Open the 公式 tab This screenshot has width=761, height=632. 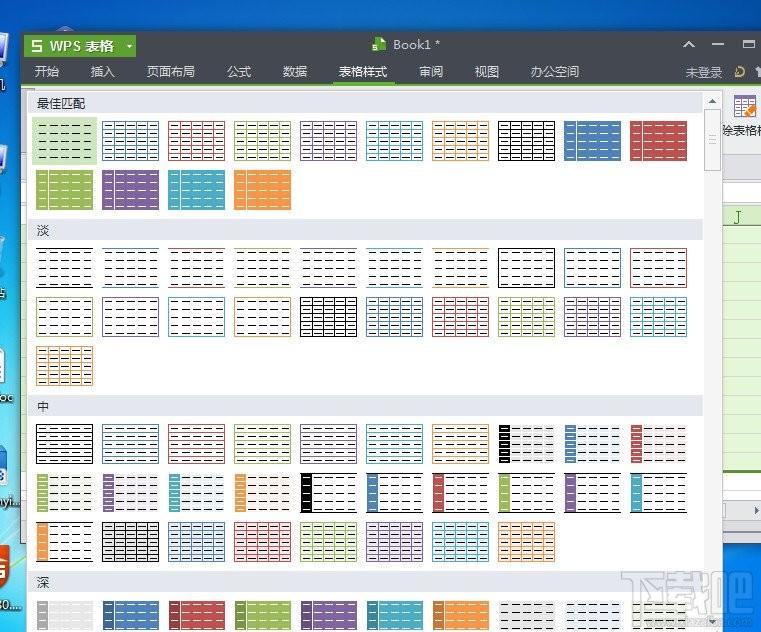239,72
